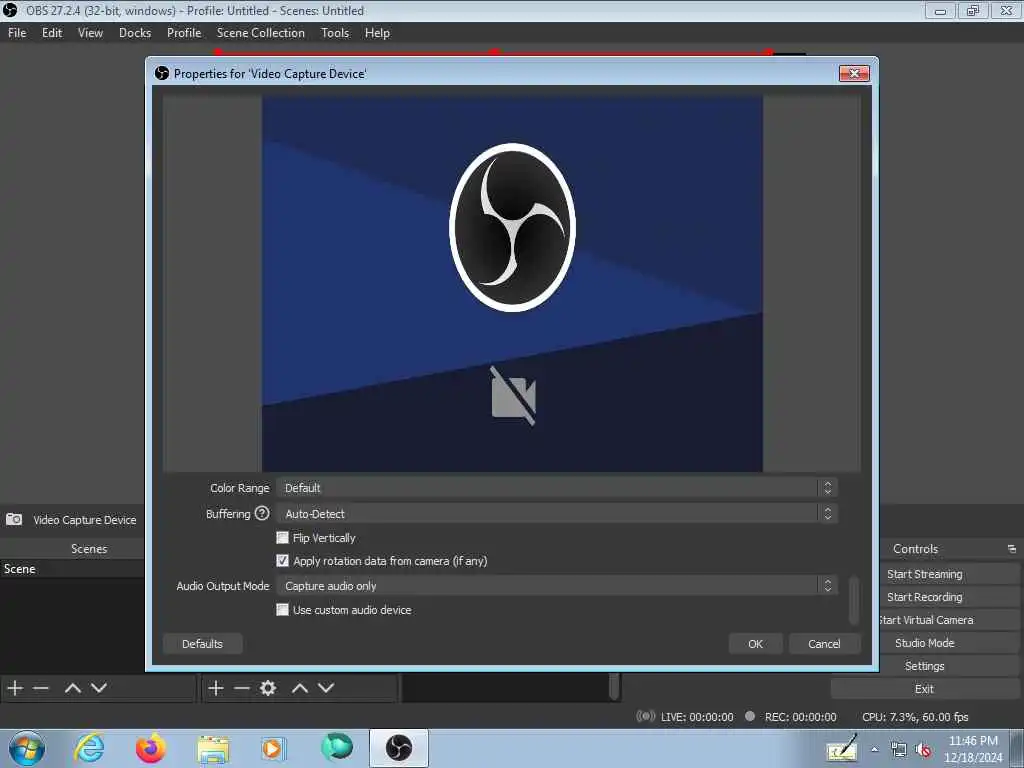Open the Tools menu
Image resolution: width=1024 pixels, height=768 pixels.
pyautogui.click(x=335, y=33)
